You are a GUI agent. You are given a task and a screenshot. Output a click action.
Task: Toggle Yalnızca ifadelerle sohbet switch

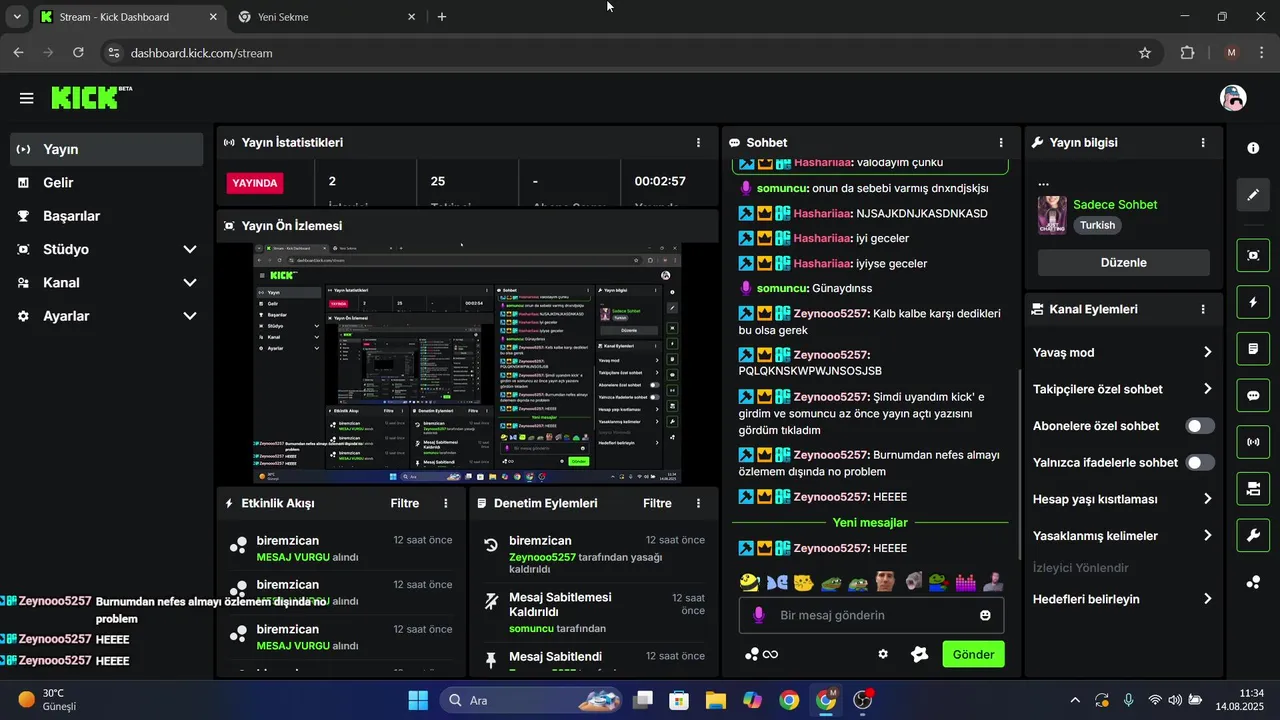1200,462
